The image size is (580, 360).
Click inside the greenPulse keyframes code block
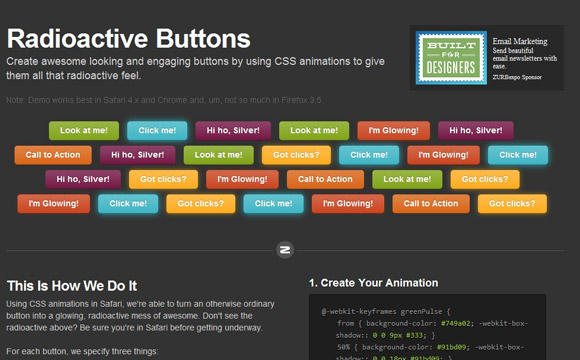[x=427, y=327]
